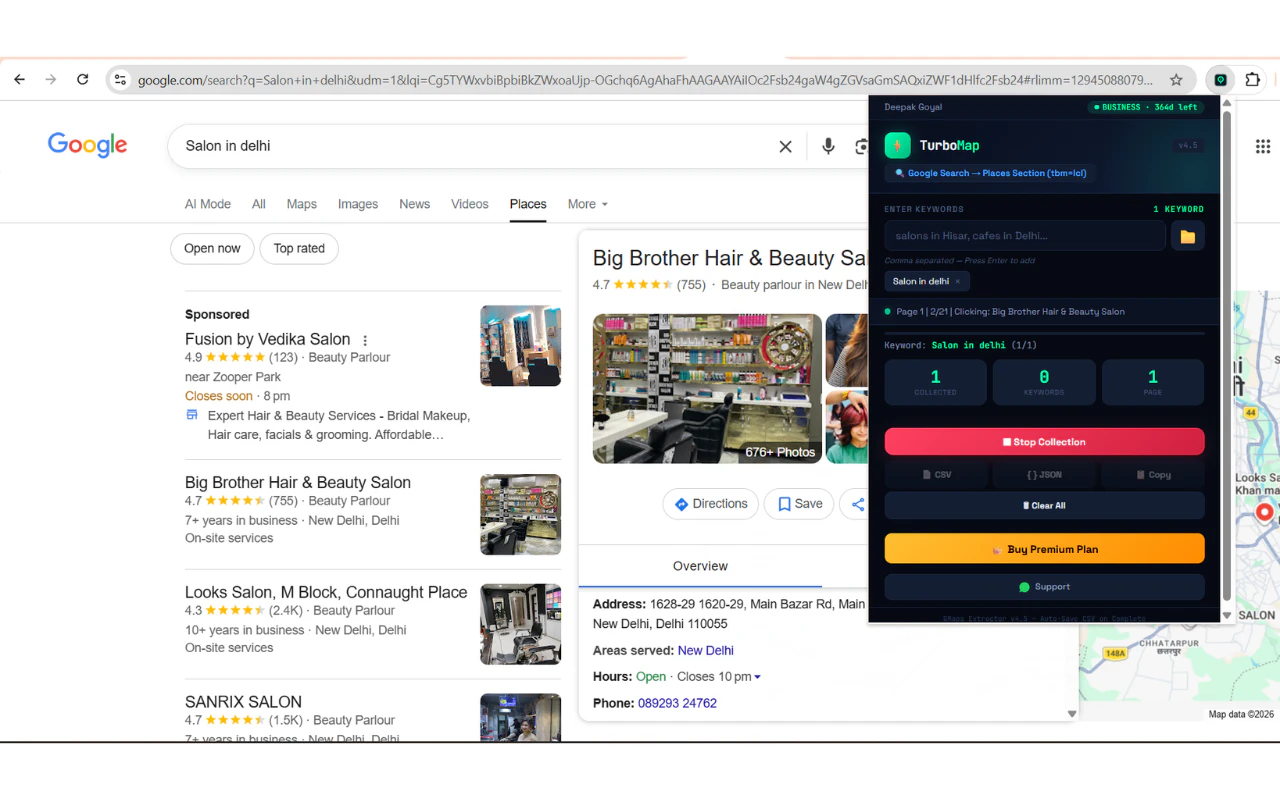Click the Fusion by Vedika Salon thumbnail

[520, 346]
